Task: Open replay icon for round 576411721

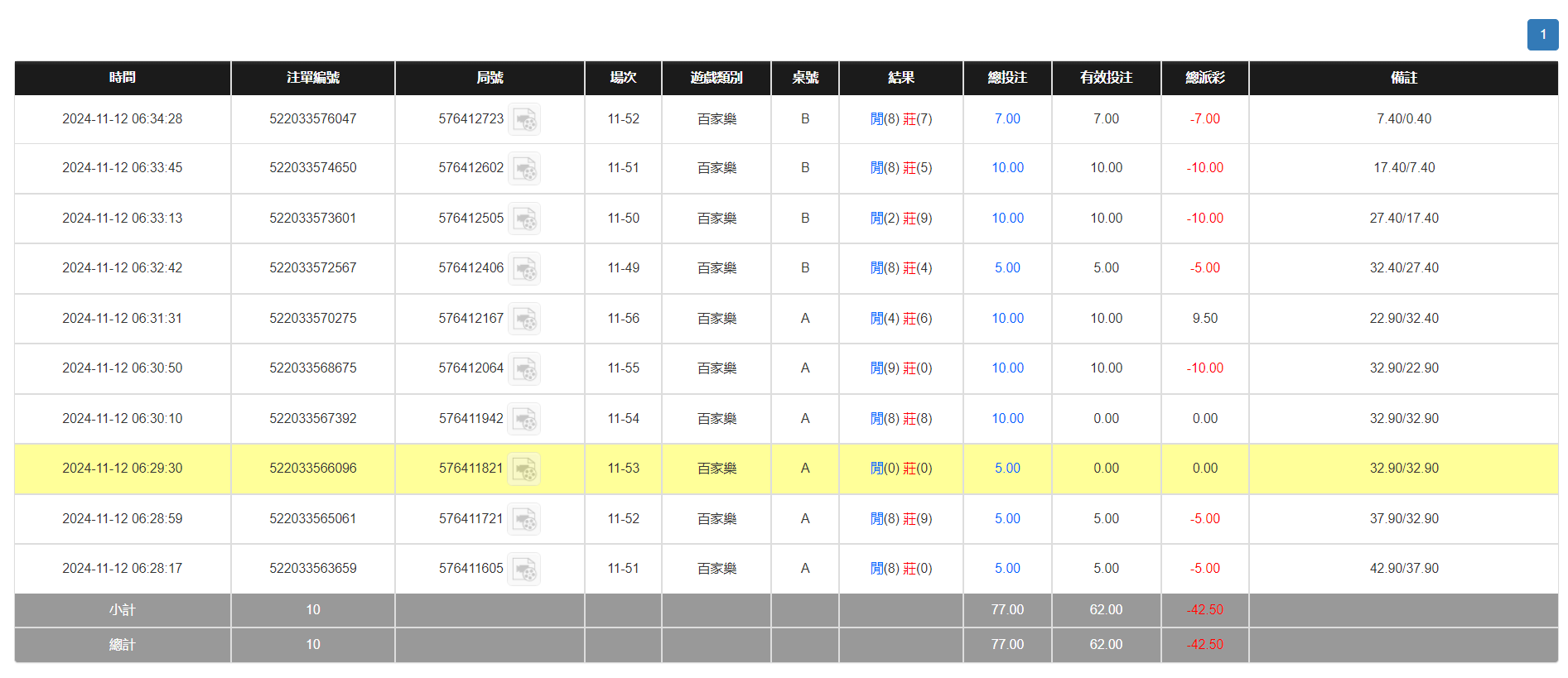Action: point(524,520)
